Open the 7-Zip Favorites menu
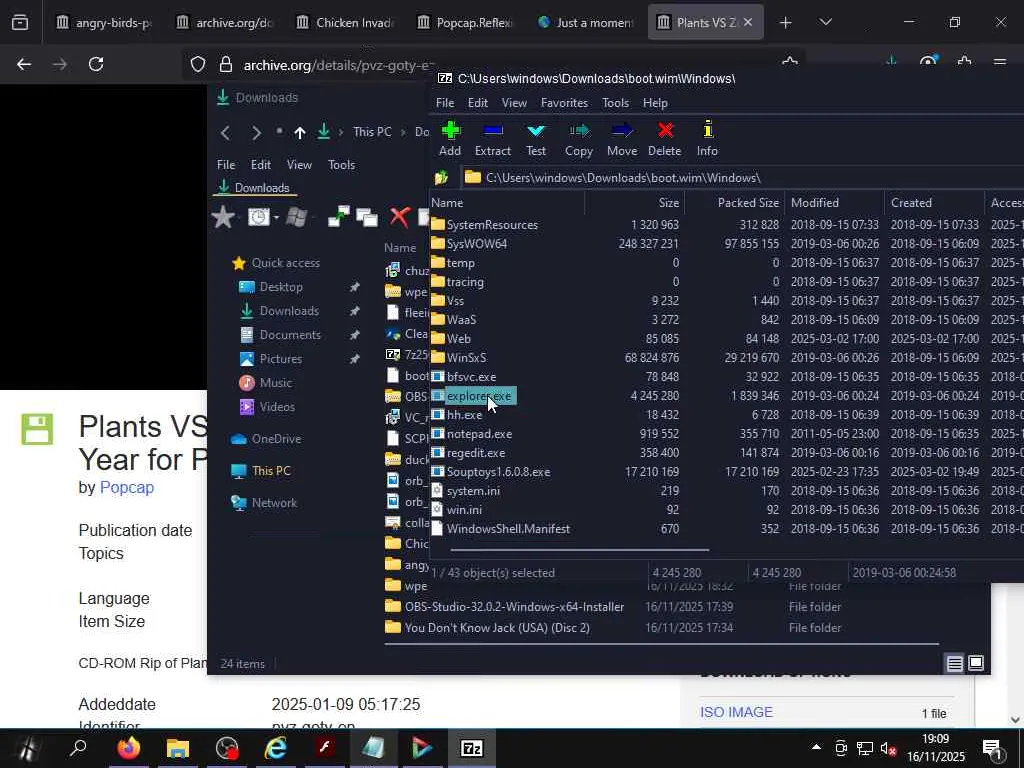Image resolution: width=1024 pixels, height=768 pixels. (x=564, y=103)
